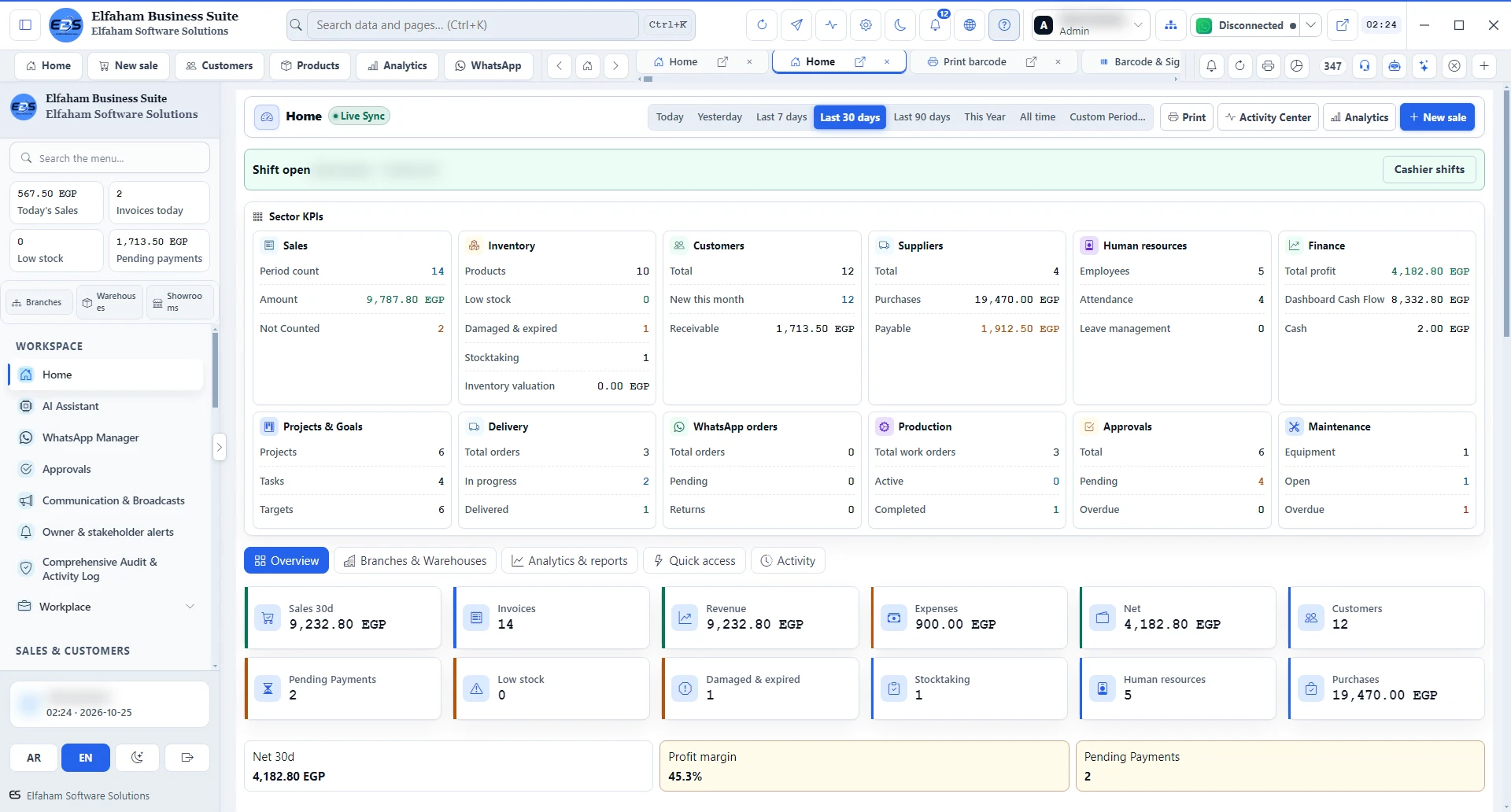Click the headset support icon

[x=1365, y=66]
